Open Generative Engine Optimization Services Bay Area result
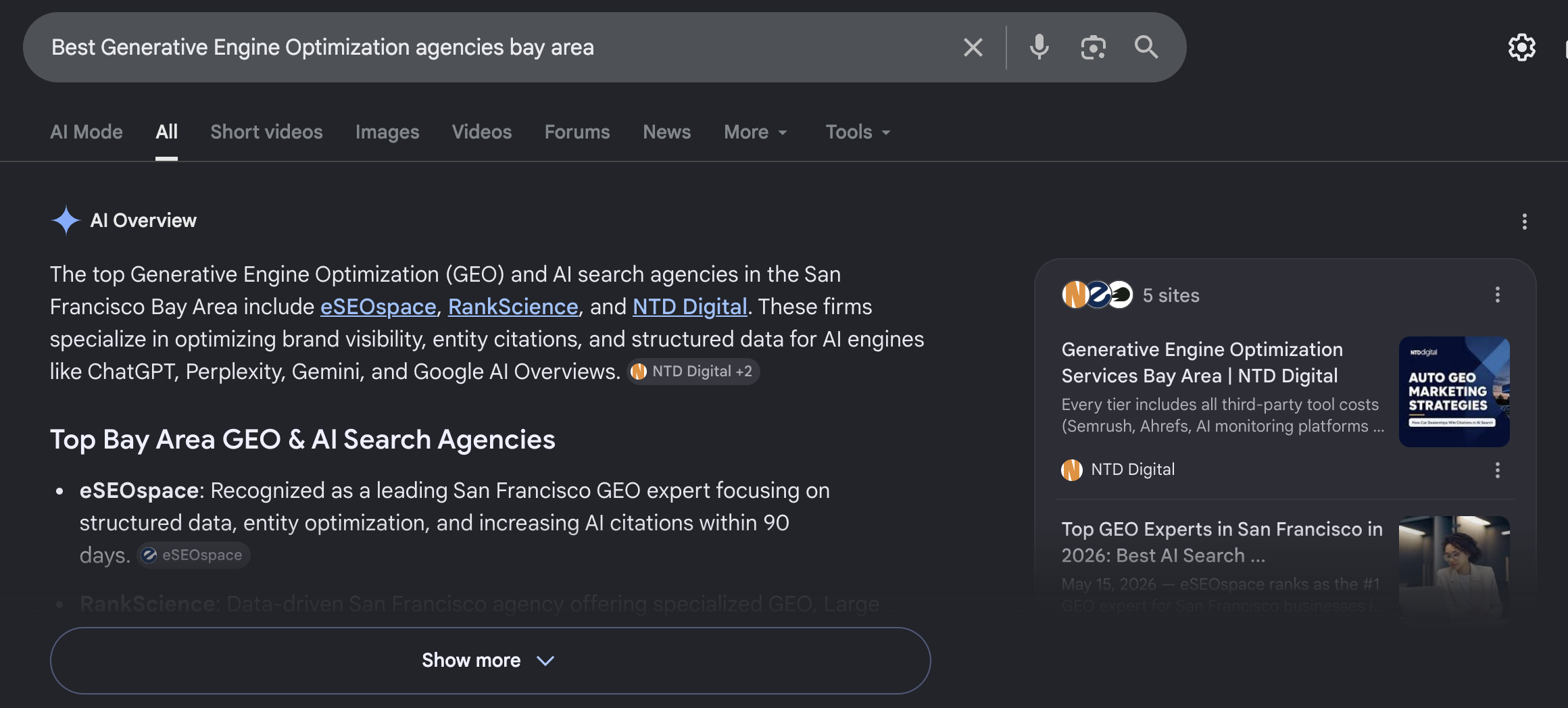This screenshot has width=1568, height=708. click(1202, 362)
